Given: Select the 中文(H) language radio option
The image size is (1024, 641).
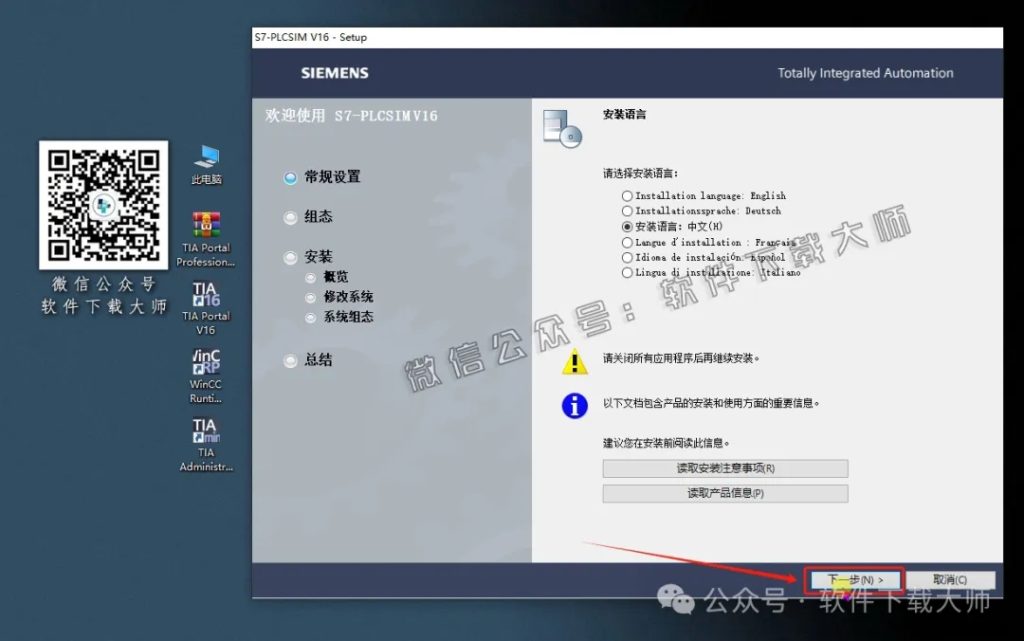Looking at the screenshot, I should pos(626,226).
